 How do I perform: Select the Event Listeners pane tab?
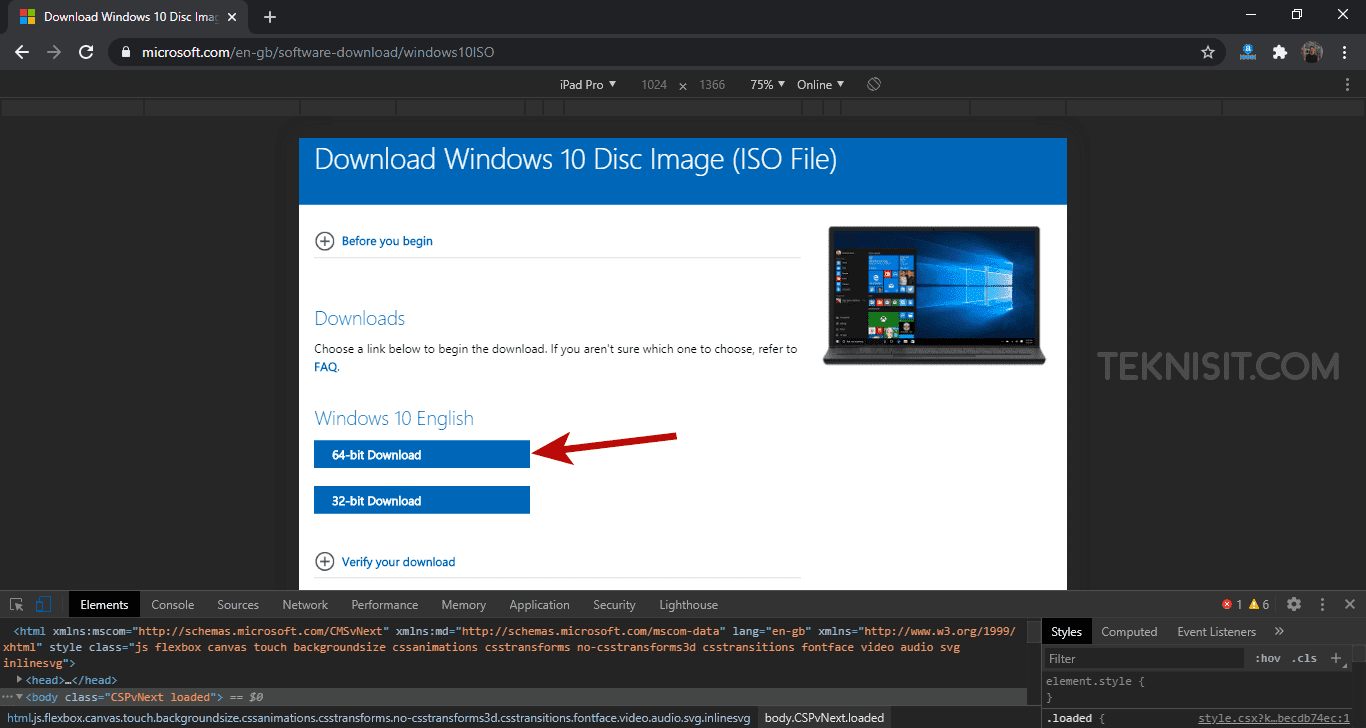pyautogui.click(x=1216, y=631)
